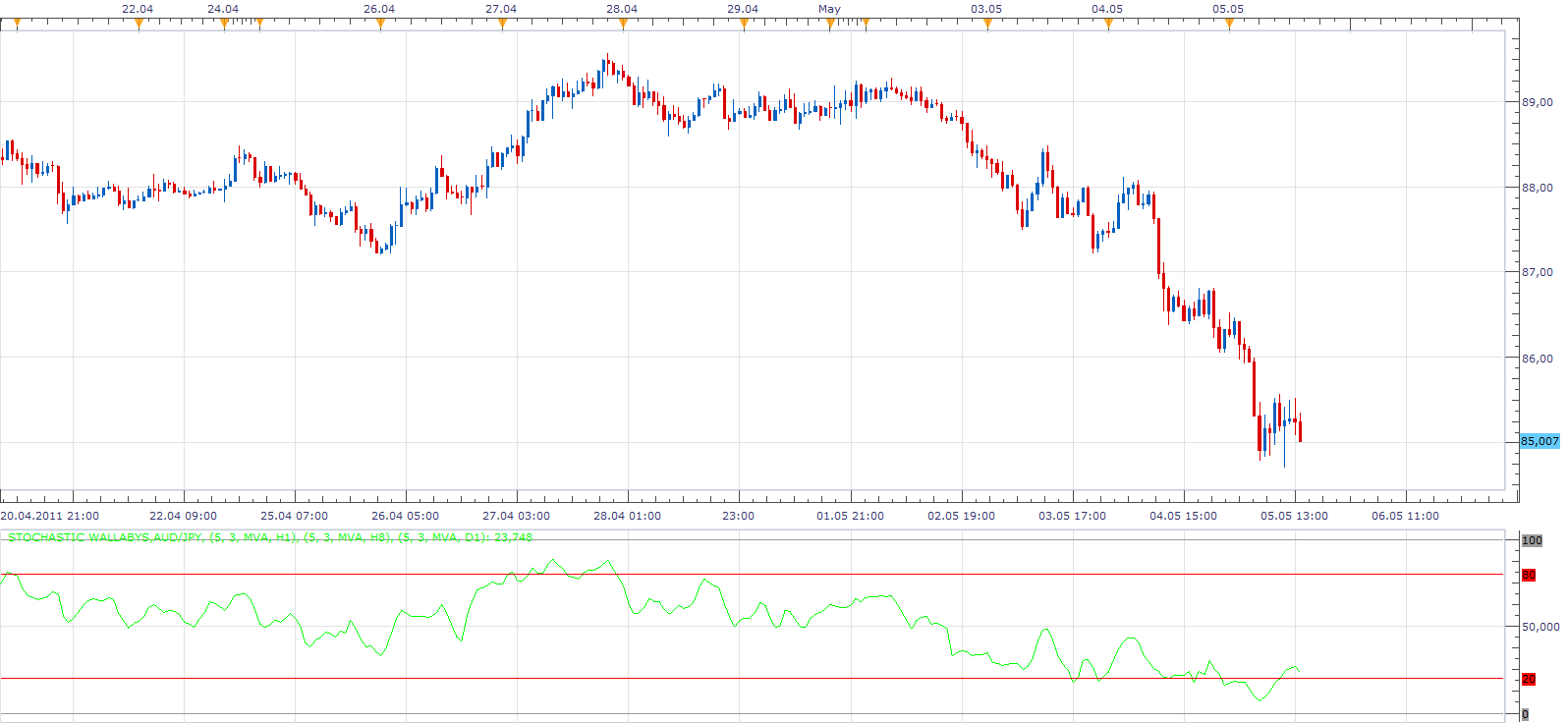Screen dimensions: 1568x723
Task: Click the orange marker under 26.04
Action: tap(380, 25)
